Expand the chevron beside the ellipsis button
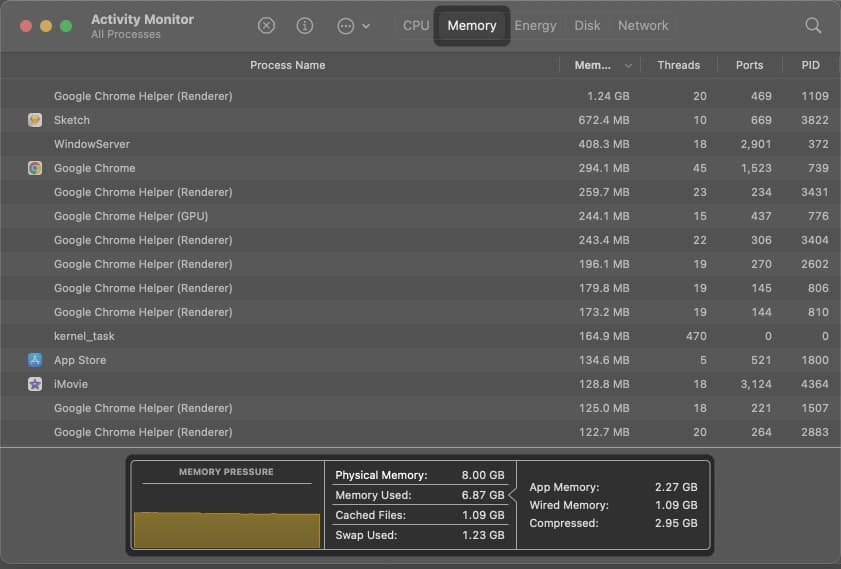841x569 pixels. [366, 26]
